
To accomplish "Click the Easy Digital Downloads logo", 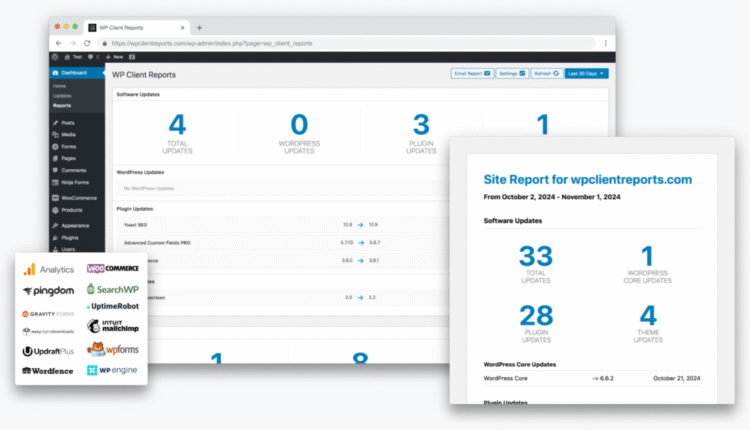I will (48, 331).
